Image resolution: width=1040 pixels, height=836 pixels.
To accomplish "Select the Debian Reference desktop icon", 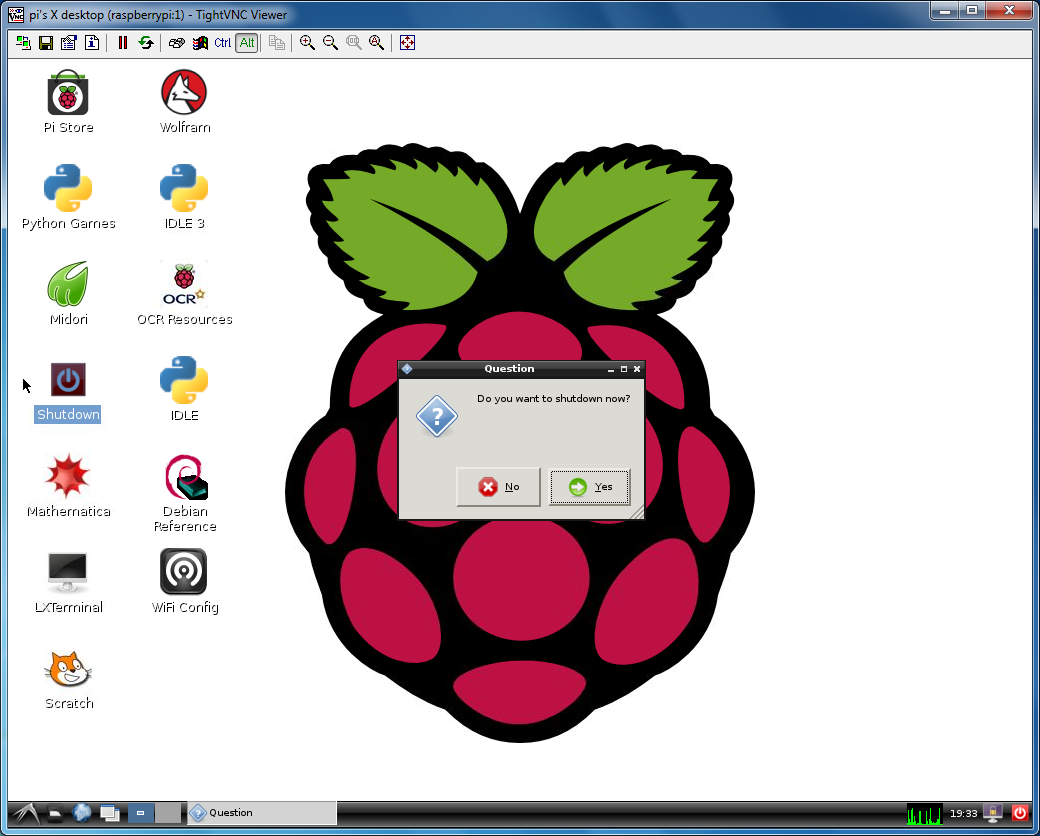I will coord(185,493).
